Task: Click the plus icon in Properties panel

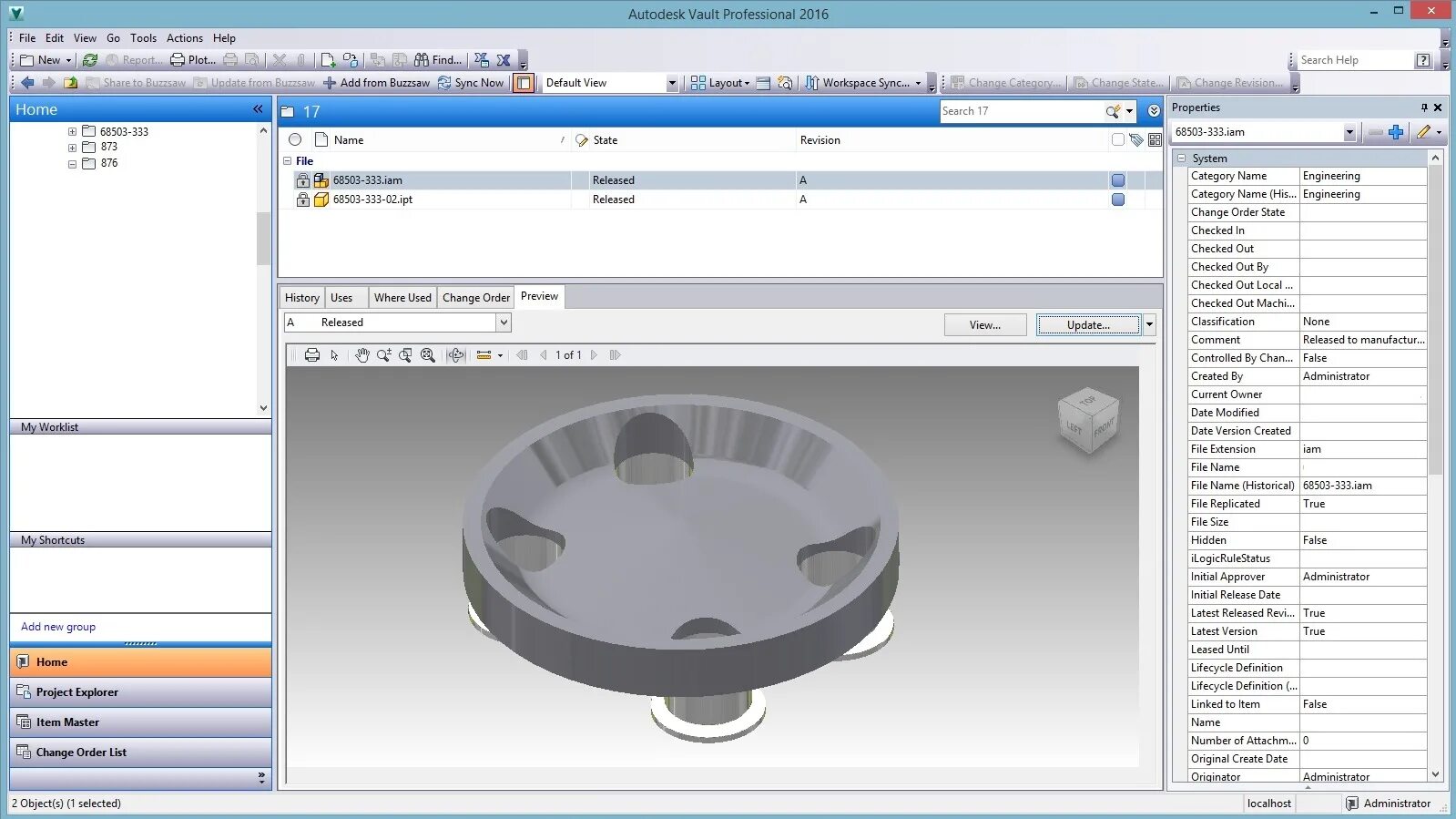Action: pyautogui.click(x=1396, y=132)
